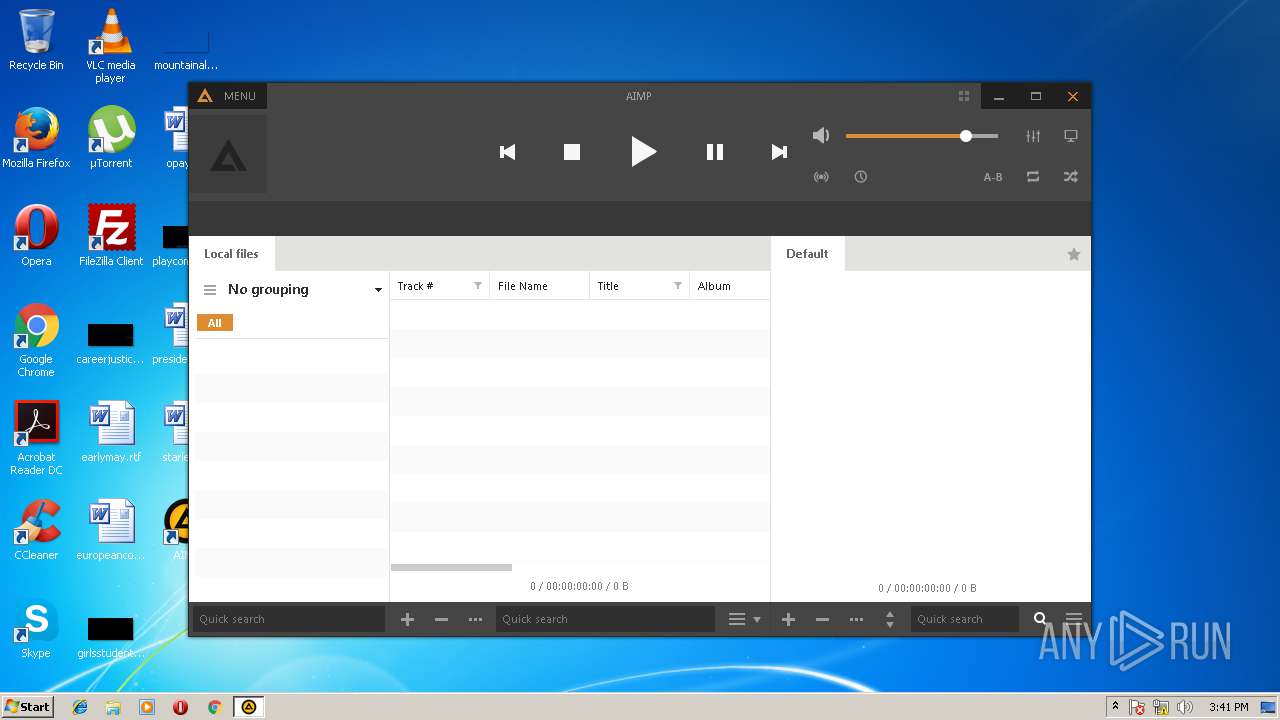The height and width of the screenshot is (720, 1280).
Task: Select the All group filter
Action: (x=215, y=323)
